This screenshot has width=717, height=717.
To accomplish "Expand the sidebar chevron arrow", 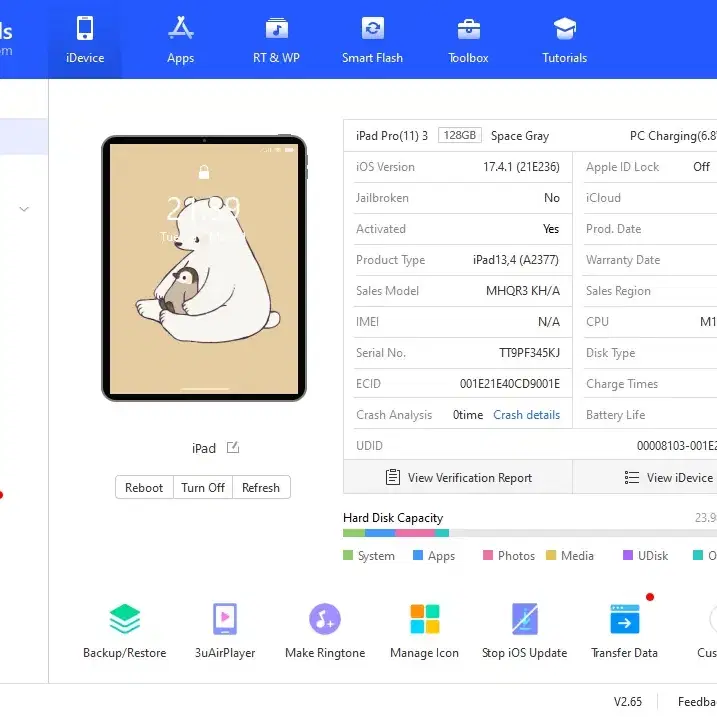I will pos(24,209).
